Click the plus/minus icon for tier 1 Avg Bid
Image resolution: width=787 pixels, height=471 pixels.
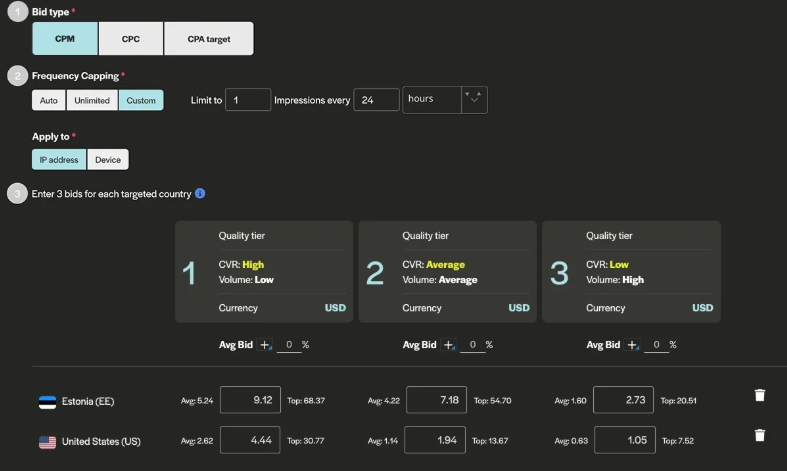pyautogui.click(x=266, y=345)
